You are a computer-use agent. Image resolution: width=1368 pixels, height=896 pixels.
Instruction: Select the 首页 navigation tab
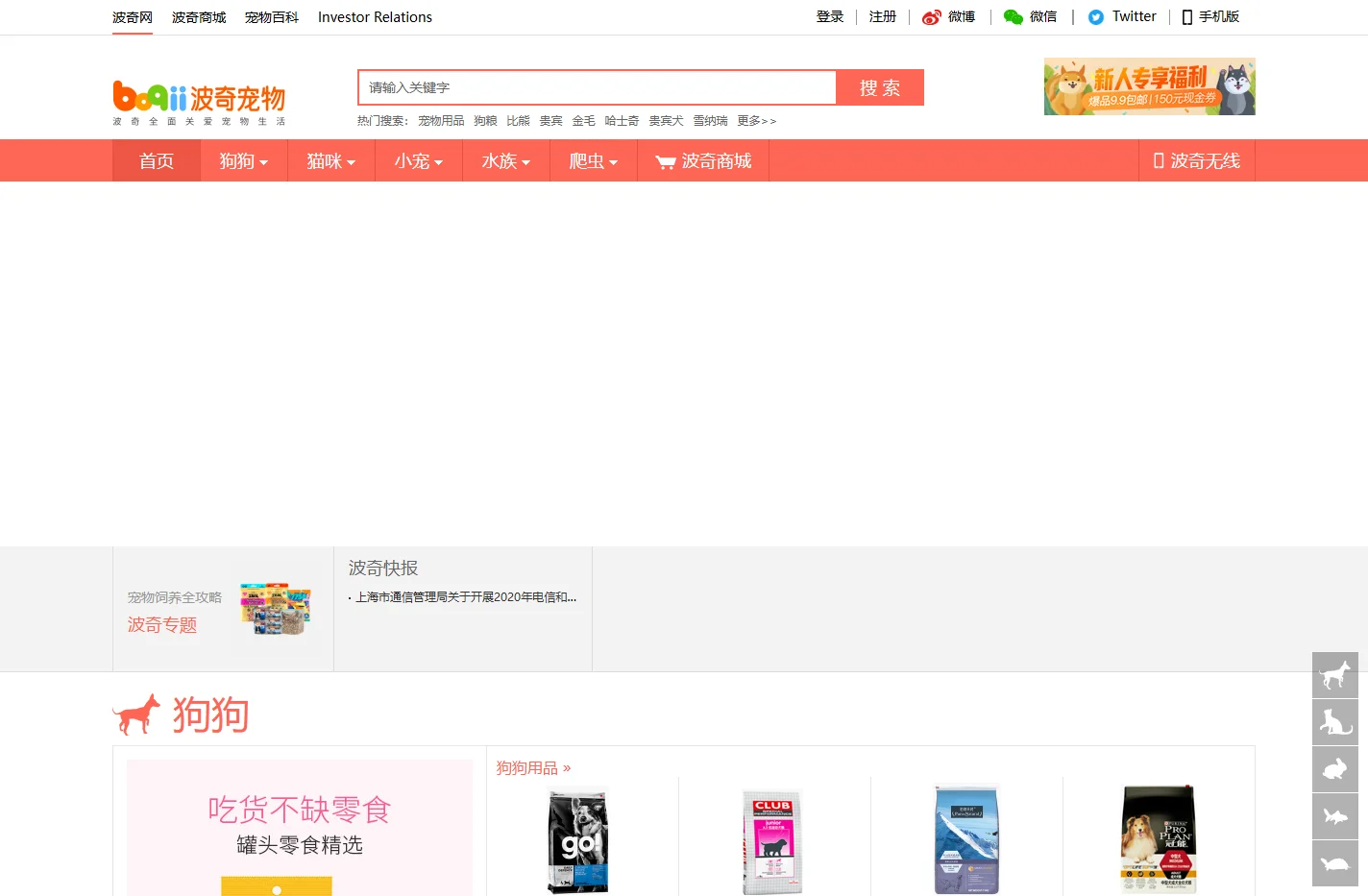tap(157, 160)
